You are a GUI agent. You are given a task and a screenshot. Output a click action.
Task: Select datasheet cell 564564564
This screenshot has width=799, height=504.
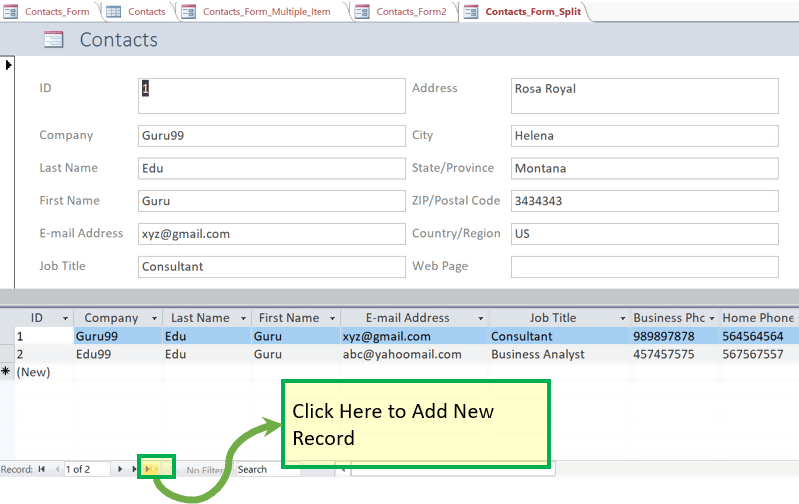[x=759, y=336]
